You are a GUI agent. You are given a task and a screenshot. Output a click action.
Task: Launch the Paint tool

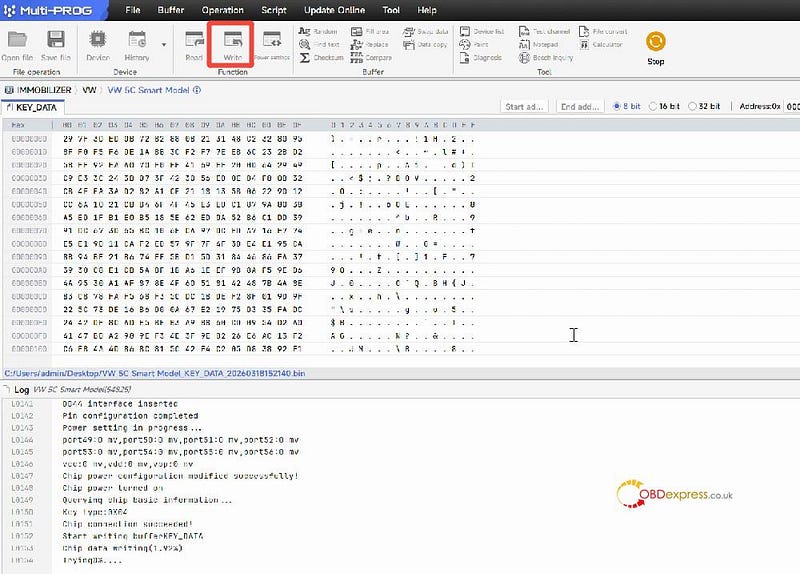pyautogui.click(x=474, y=44)
